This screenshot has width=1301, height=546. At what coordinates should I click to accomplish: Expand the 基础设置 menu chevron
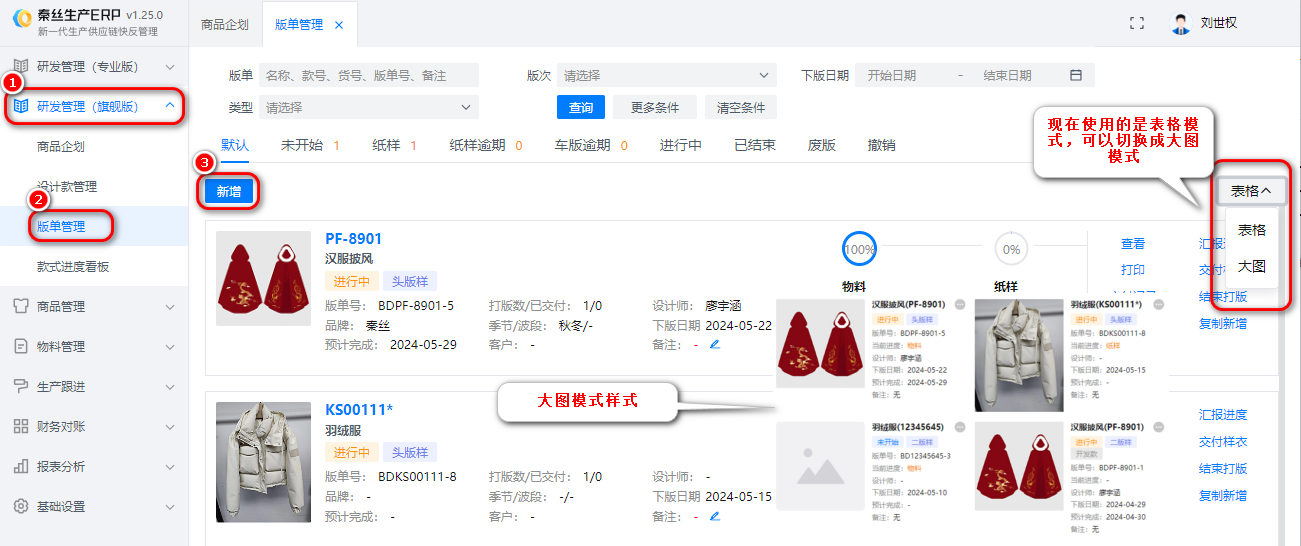click(x=170, y=507)
